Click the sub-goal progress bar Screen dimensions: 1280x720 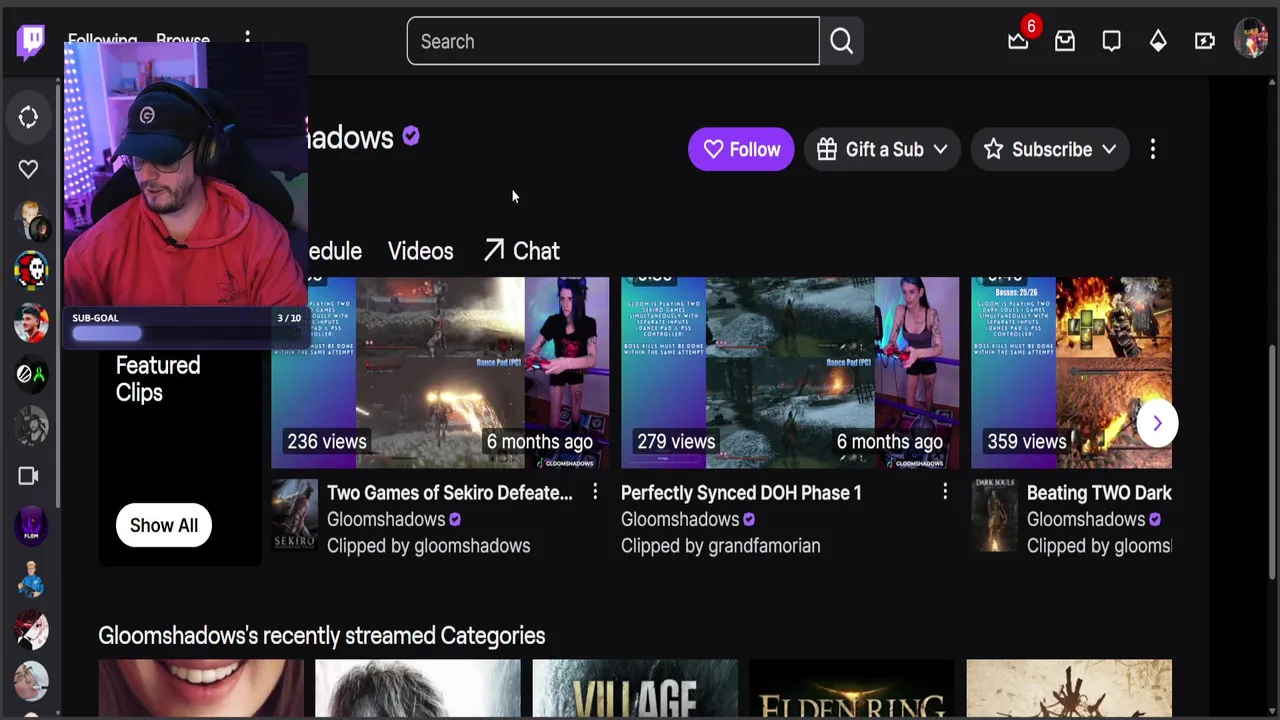tap(187, 334)
